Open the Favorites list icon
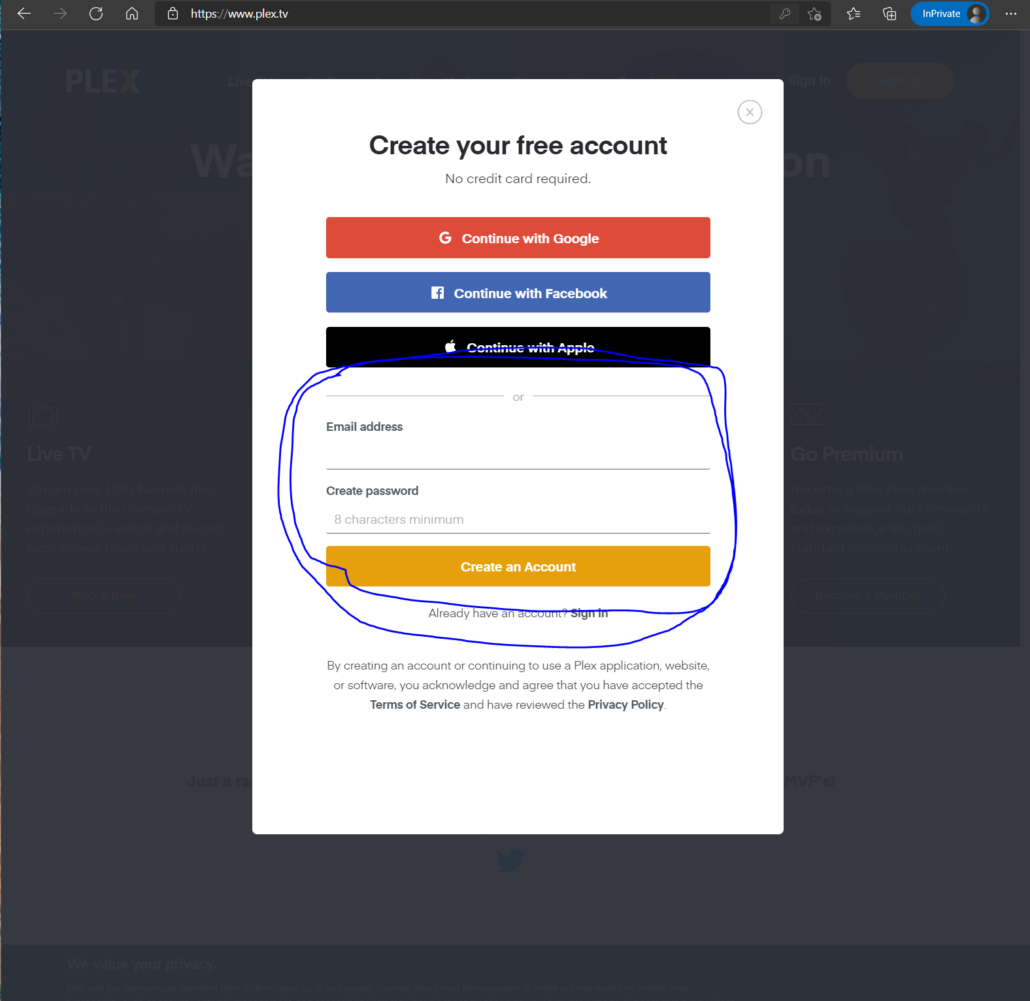The image size is (1030, 1001). 853,14
